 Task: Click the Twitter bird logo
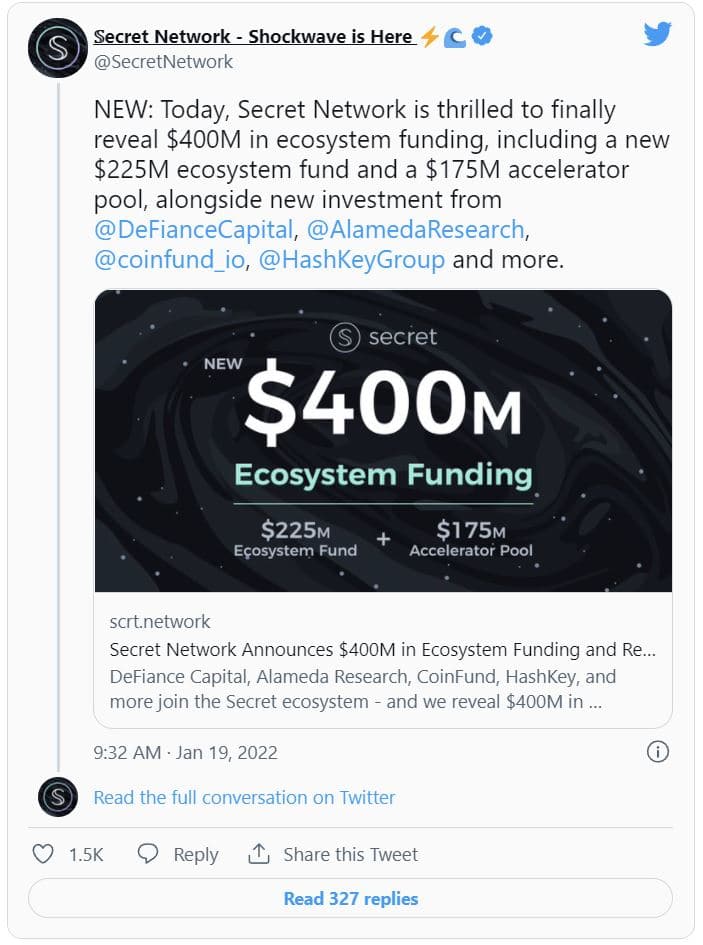pyautogui.click(x=657, y=34)
